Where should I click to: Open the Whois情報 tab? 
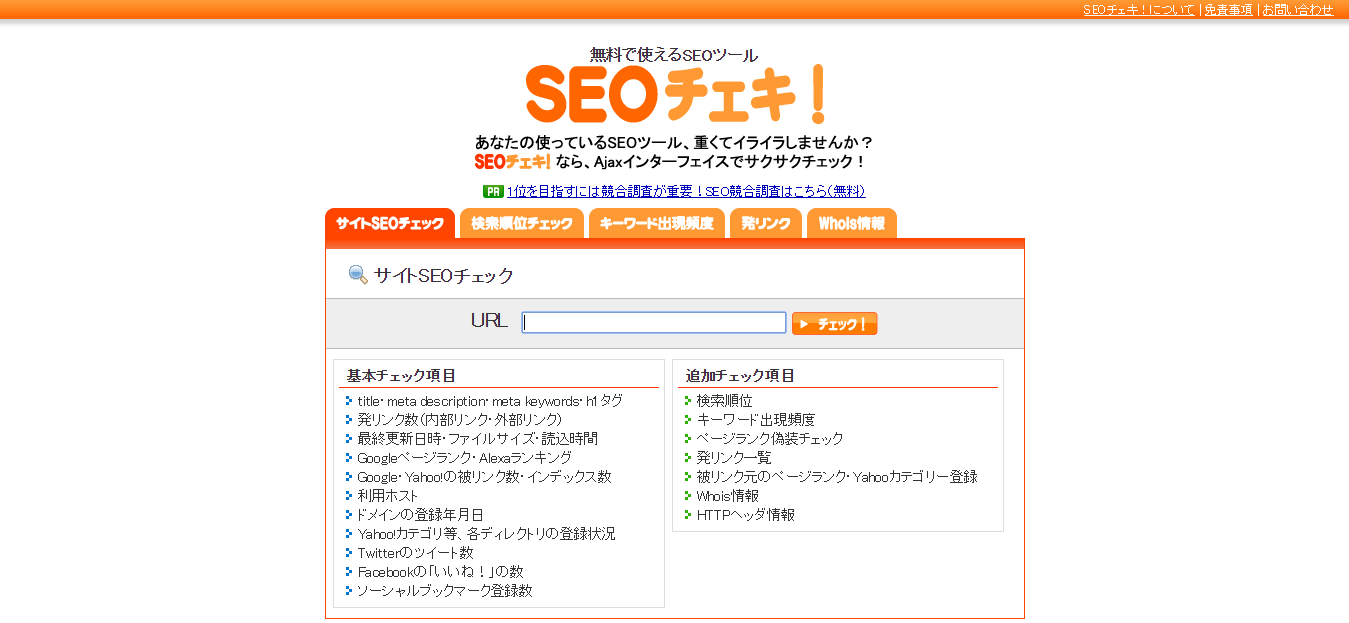[852, 224]
